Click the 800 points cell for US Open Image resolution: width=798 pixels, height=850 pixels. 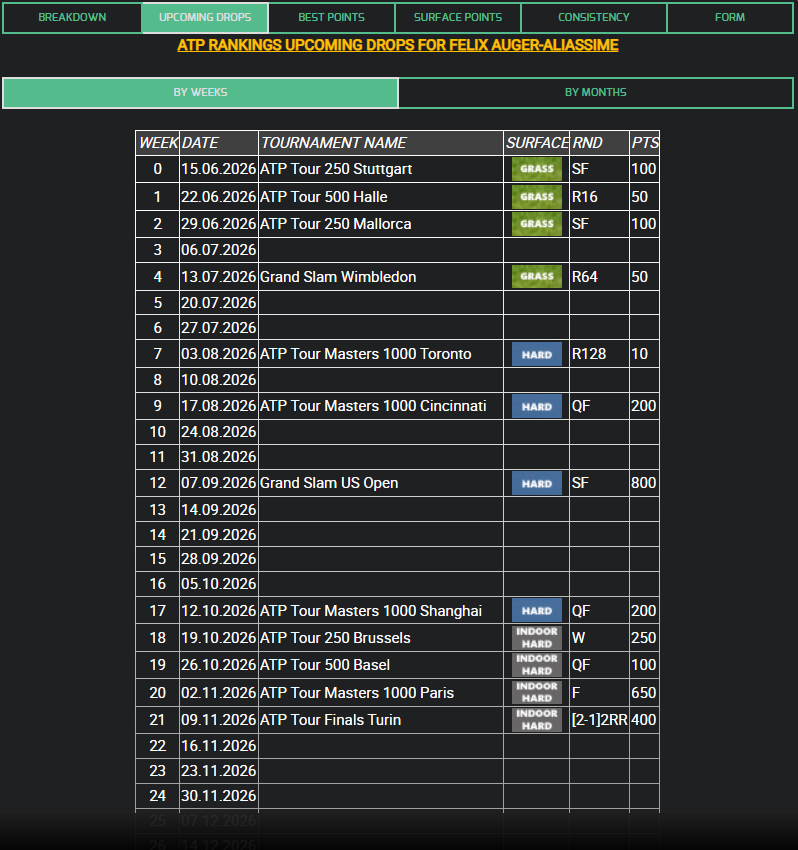coord(644,483)
